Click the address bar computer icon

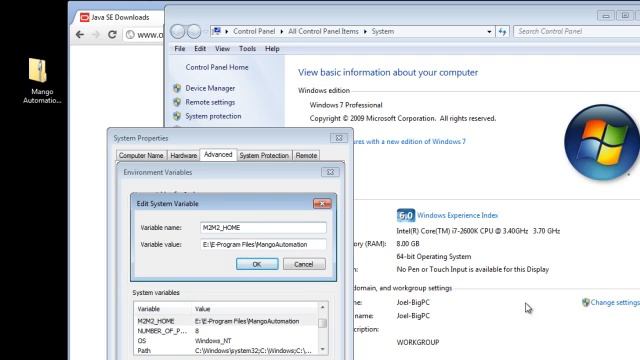217,31
